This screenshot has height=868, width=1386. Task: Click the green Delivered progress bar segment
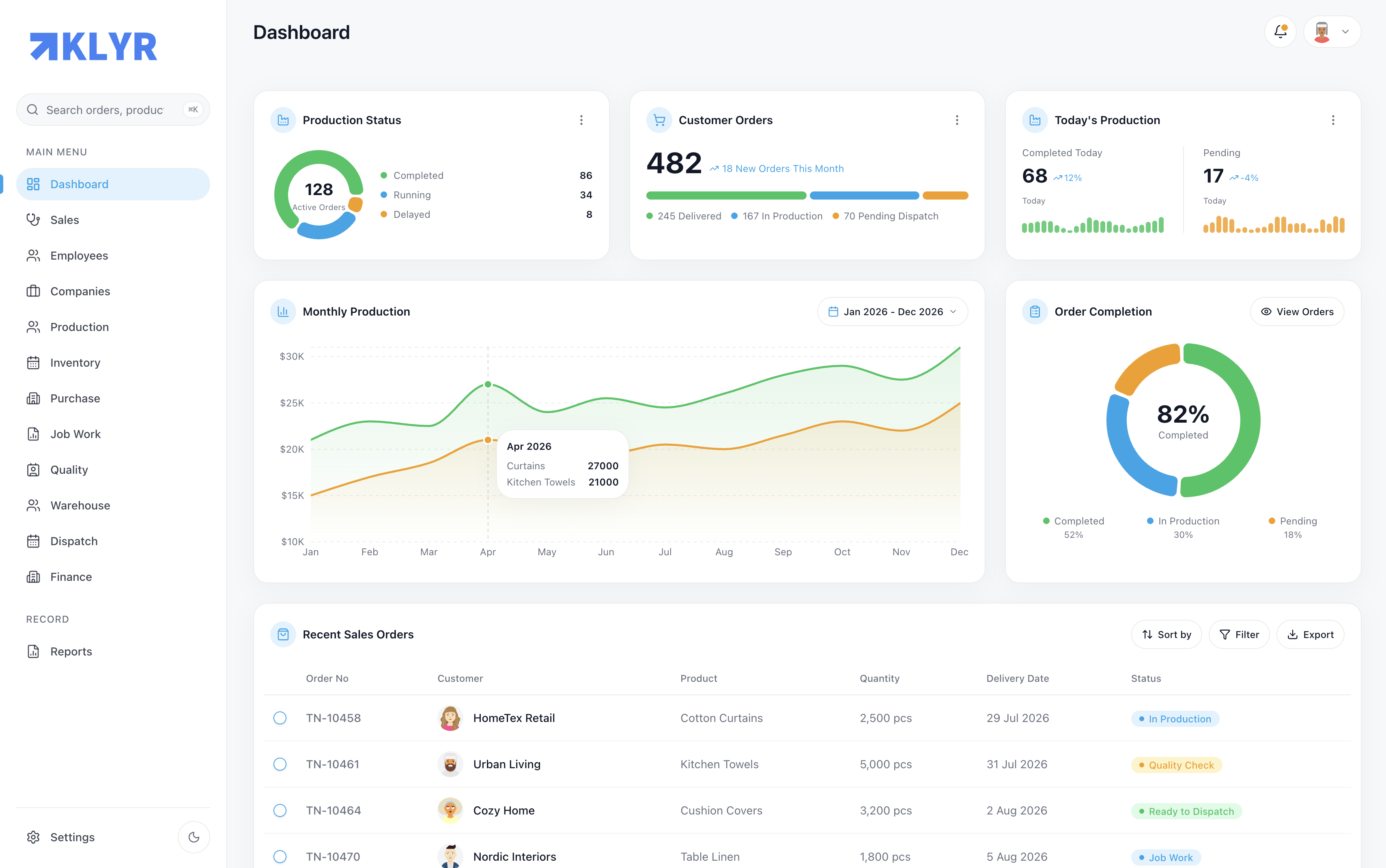(726, 196)
